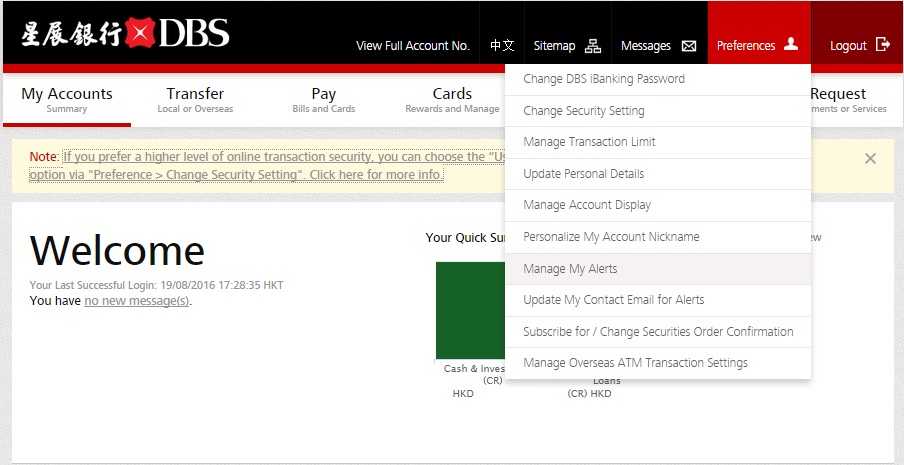Click the Sitemap hierarchy icon

(x=593, y=46)
